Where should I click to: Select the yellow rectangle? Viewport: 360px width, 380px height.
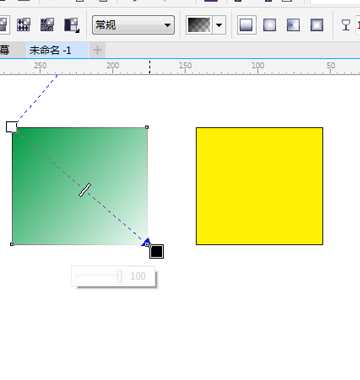pos(260,186)
